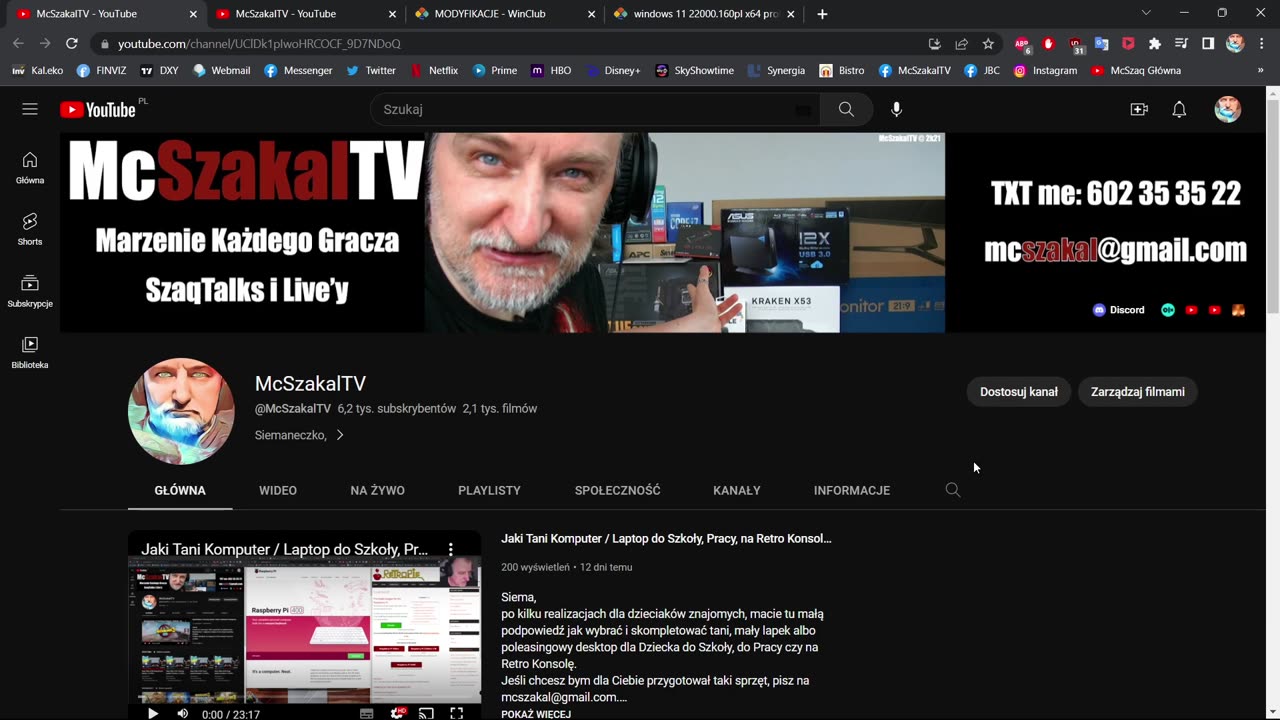Open SkyShowtime bookmark
The image size is (1280, 720).
(694, 71)
